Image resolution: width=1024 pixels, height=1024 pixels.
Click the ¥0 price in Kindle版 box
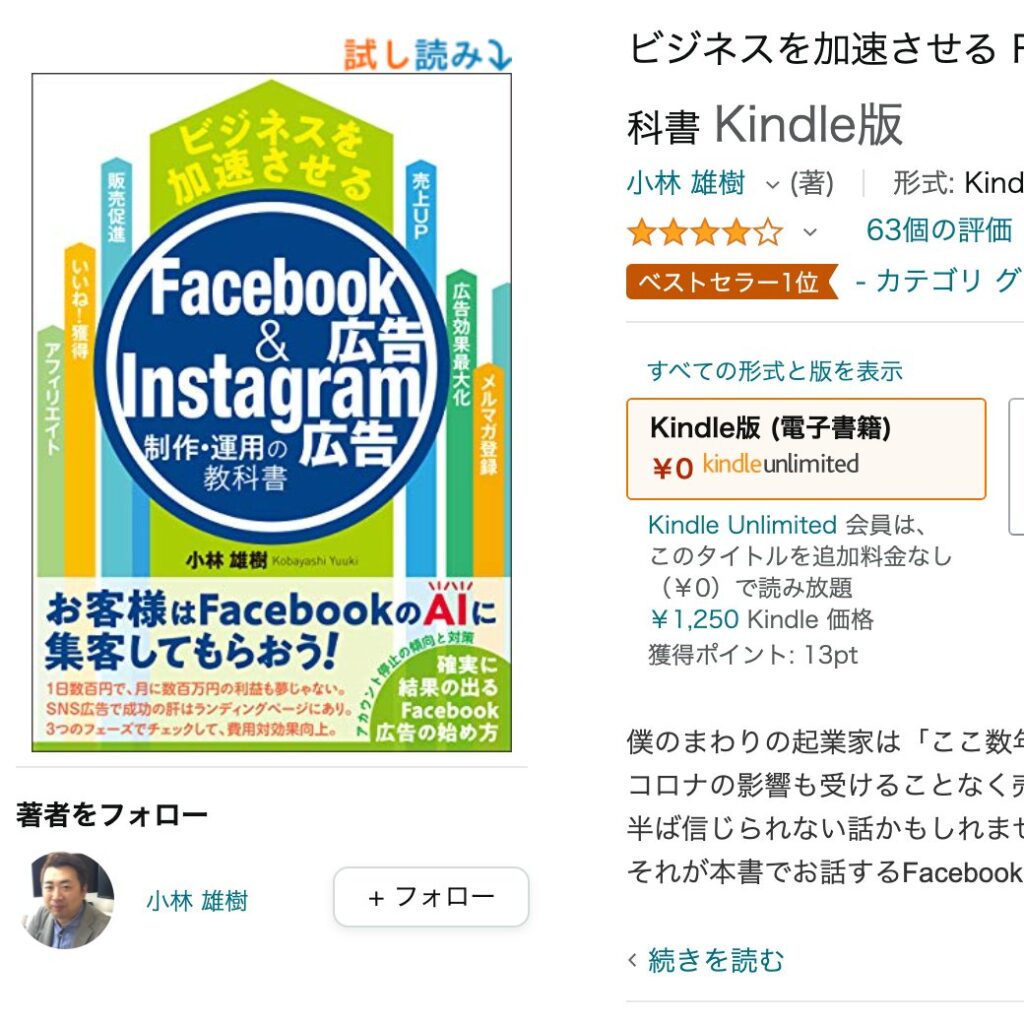673,467
